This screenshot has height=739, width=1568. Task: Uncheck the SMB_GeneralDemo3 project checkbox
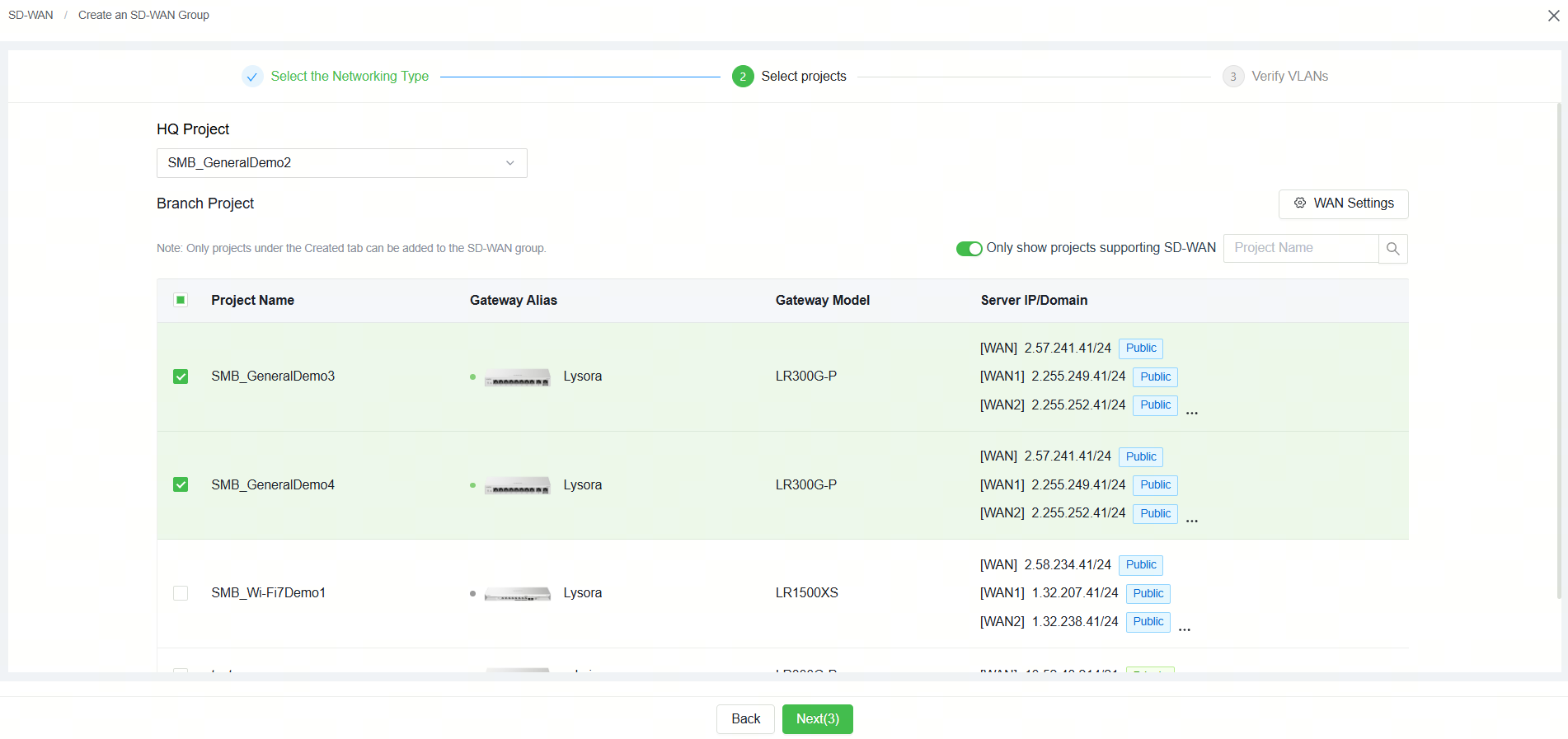[x=181, y=377]
